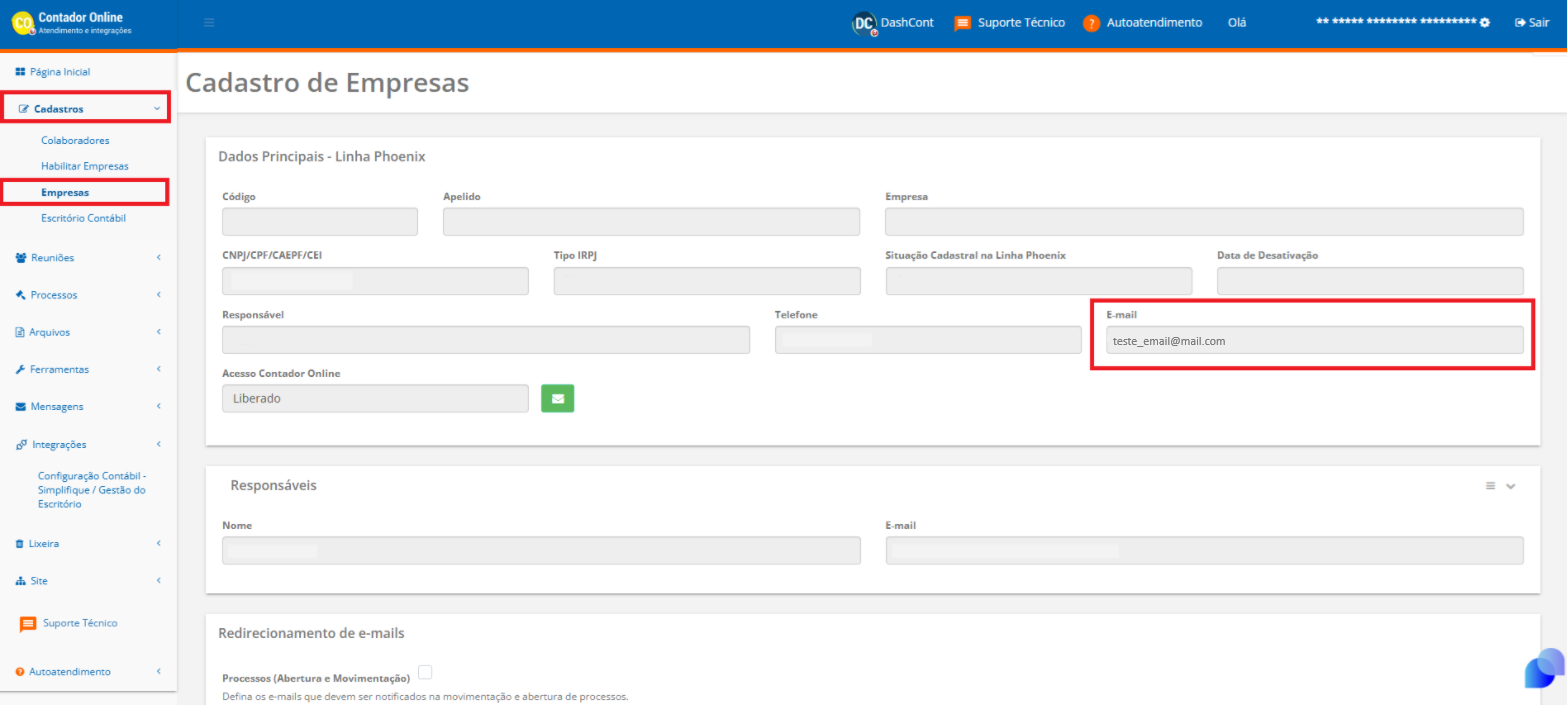
Task: Click the Sair logout link
Action: click(1532, 23)
